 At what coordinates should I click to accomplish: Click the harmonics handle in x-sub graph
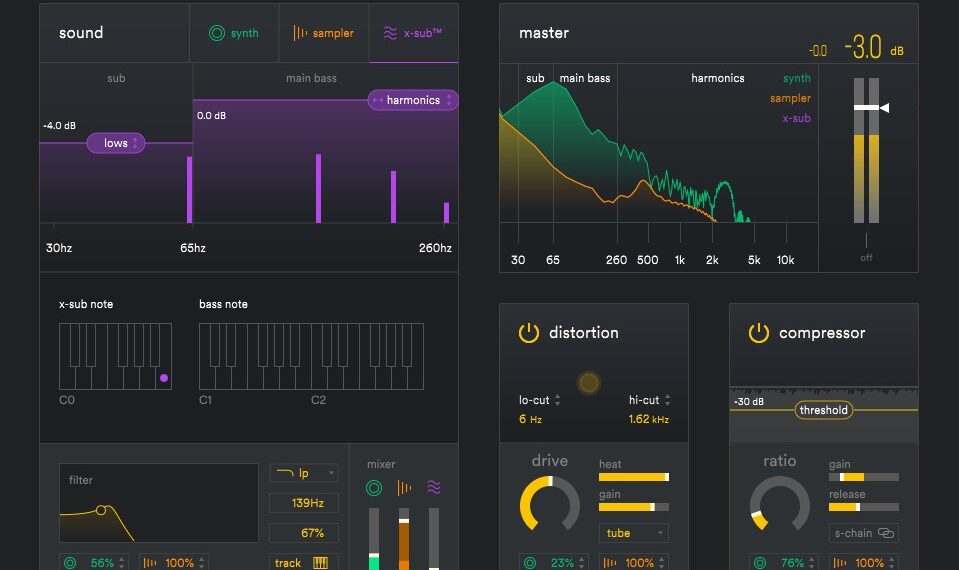coord(413,100)
